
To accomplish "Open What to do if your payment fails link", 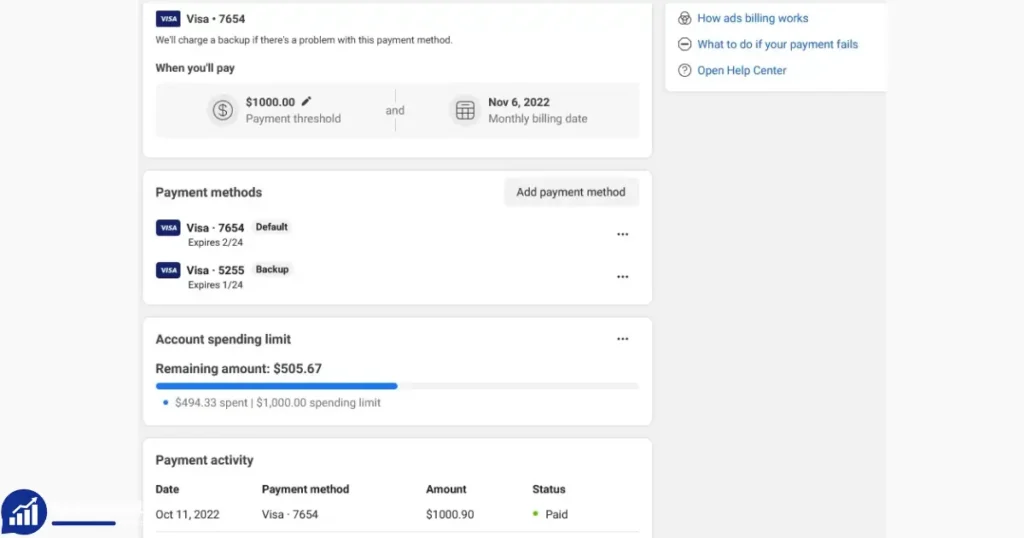I will point(777,44).
